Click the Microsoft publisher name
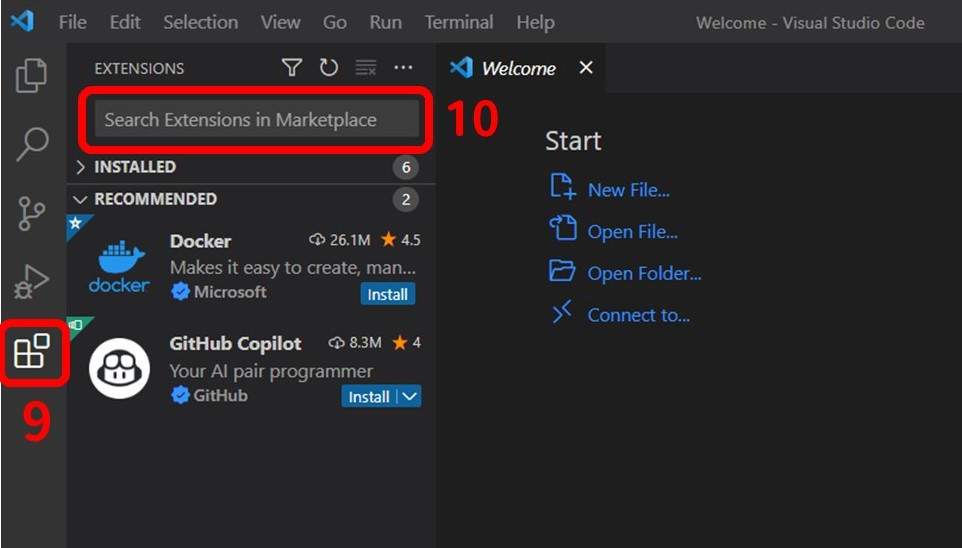The width and height of the screenshot is (962, 548). click(230, 291)
